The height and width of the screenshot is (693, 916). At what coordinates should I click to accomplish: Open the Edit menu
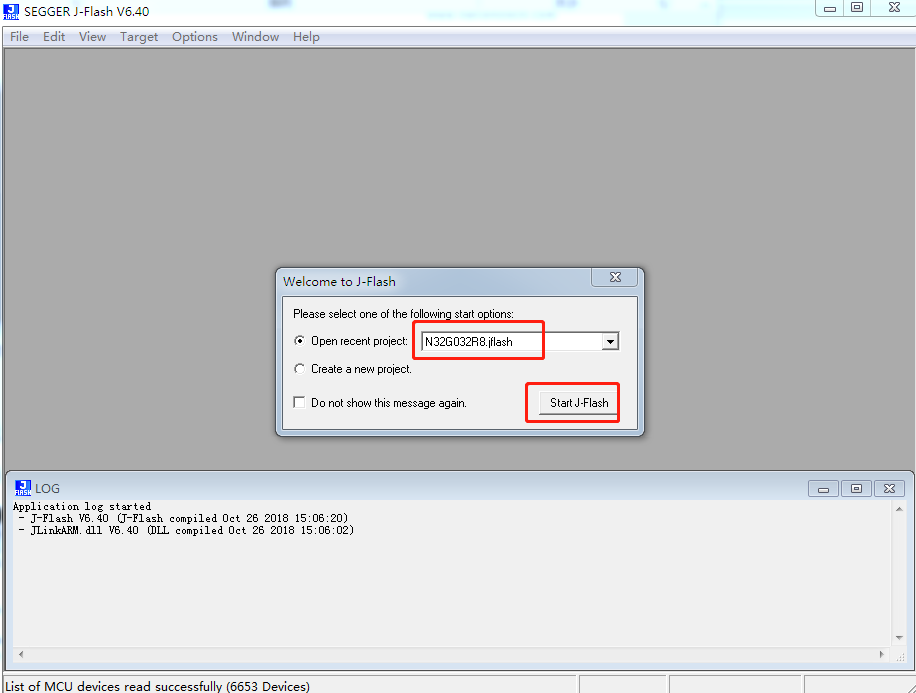(54, 37)
